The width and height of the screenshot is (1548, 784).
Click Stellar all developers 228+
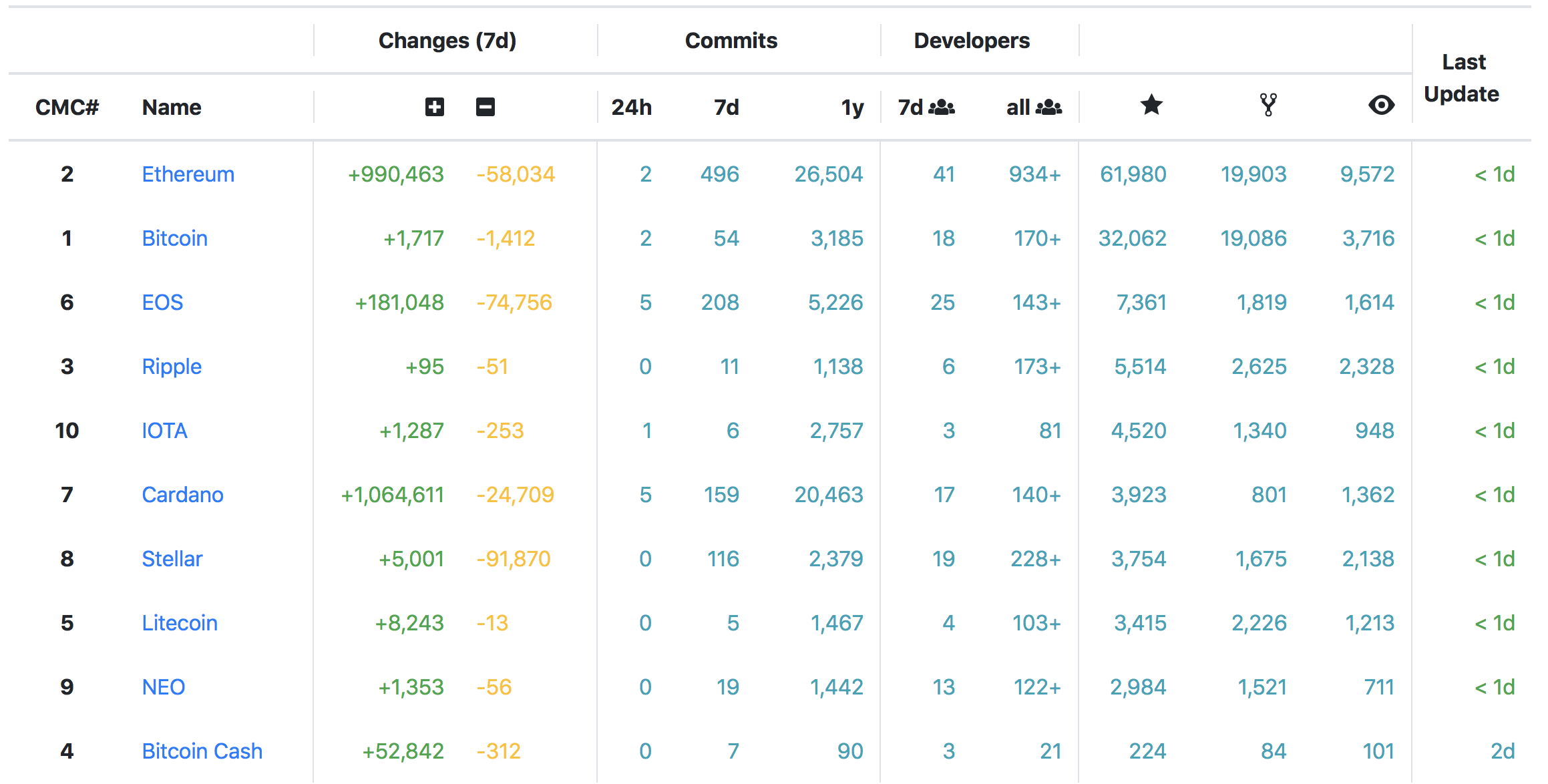tap(1036, 559)
